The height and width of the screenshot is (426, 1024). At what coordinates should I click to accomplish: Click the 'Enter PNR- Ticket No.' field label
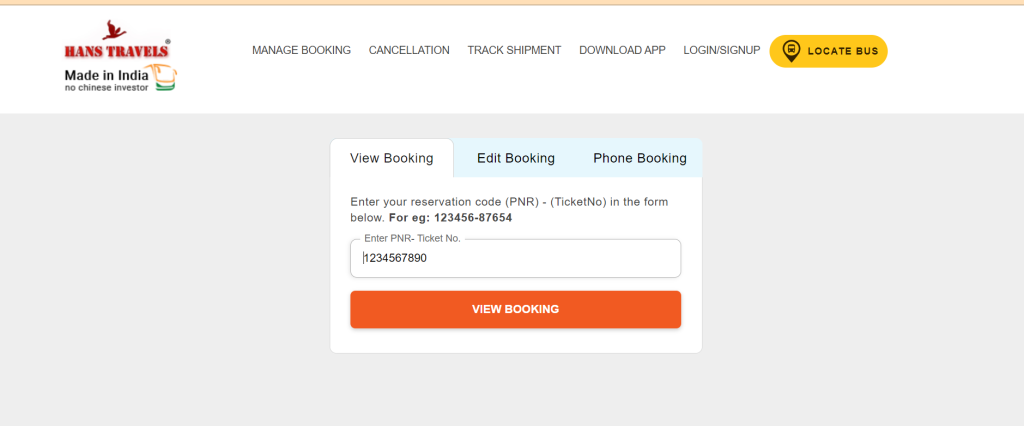(x=412, y=238)
